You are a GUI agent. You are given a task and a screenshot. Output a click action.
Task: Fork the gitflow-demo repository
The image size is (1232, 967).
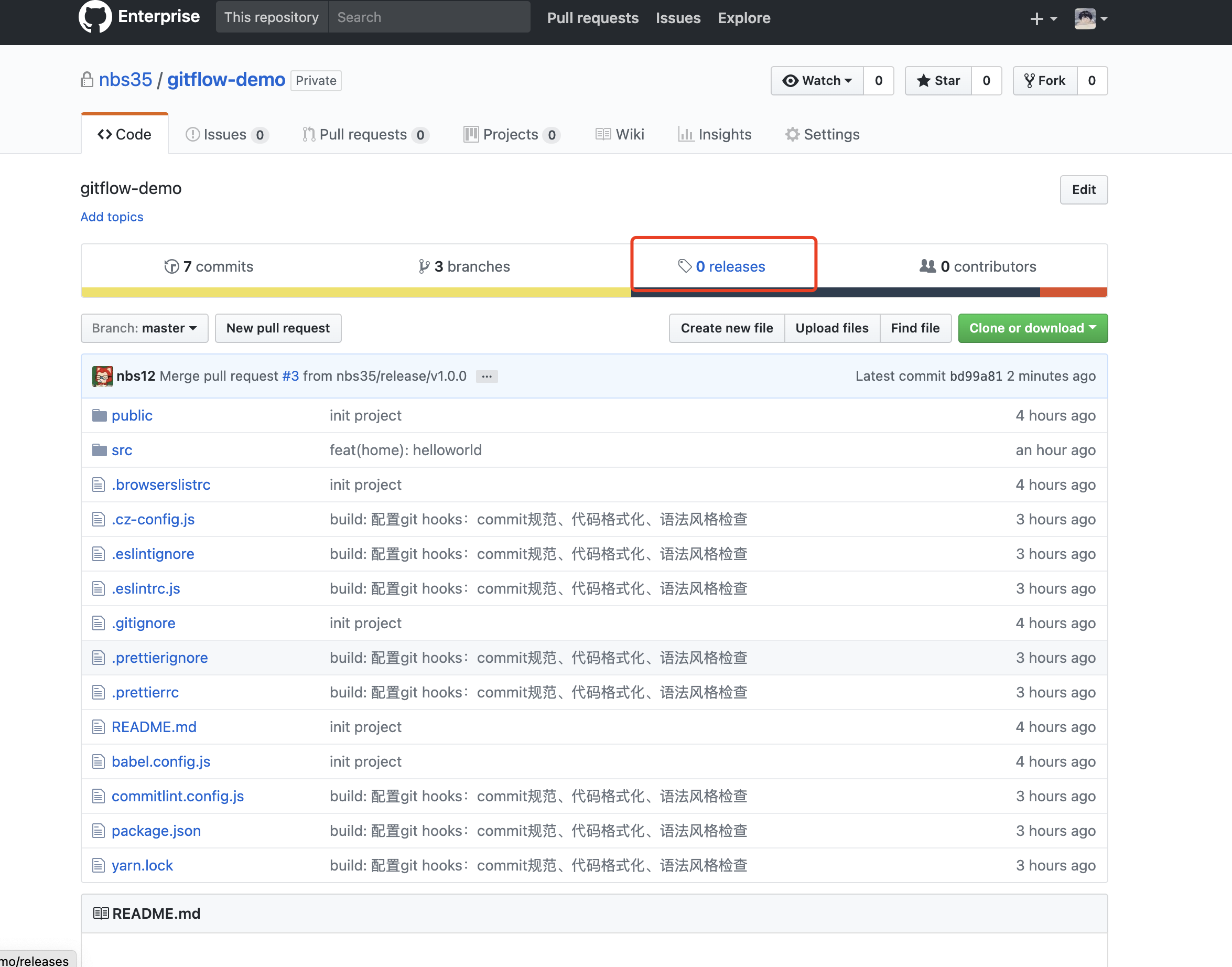pos(1045,80)
